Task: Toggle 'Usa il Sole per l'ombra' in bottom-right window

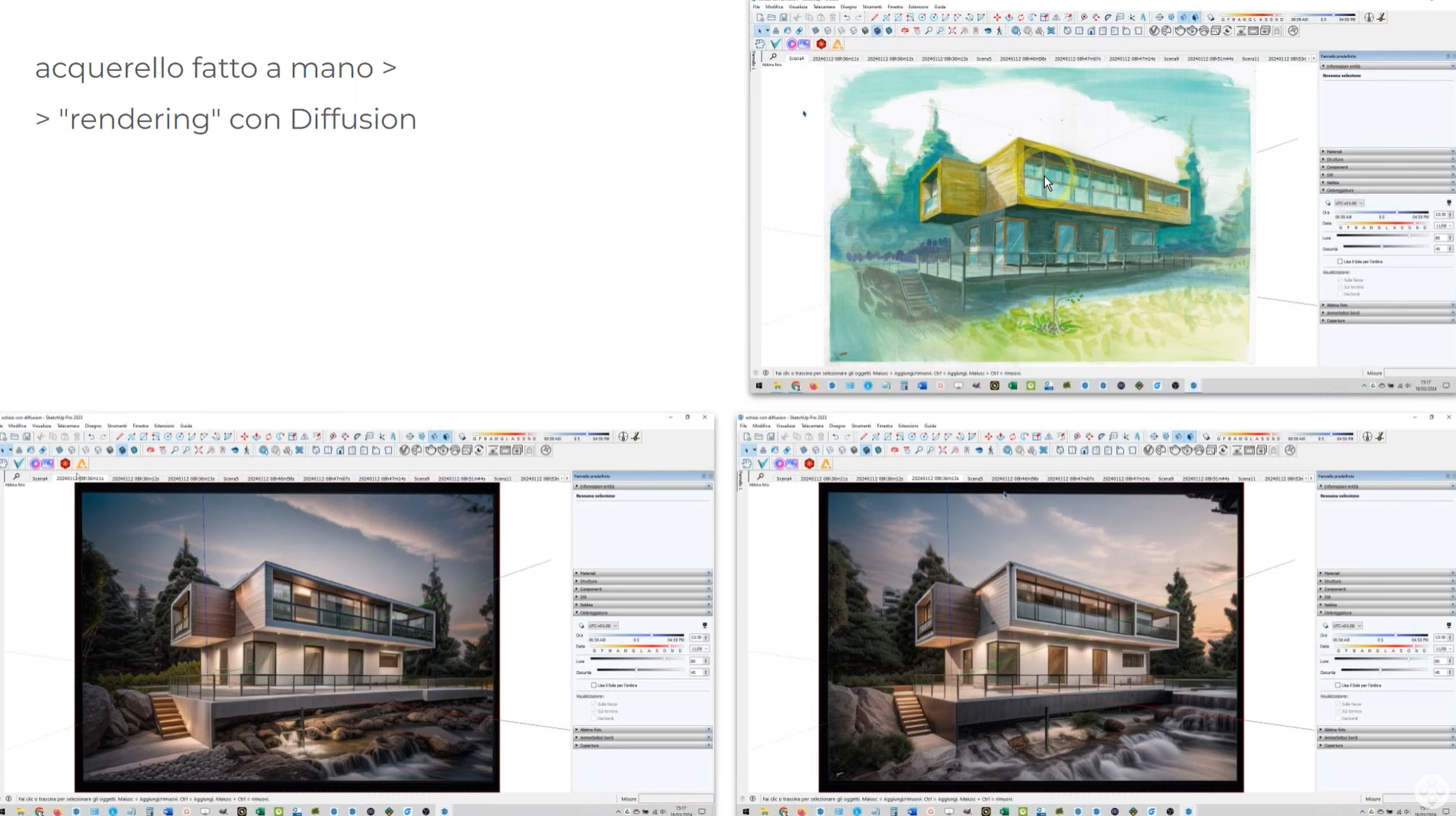Action: click(1338, 685)
